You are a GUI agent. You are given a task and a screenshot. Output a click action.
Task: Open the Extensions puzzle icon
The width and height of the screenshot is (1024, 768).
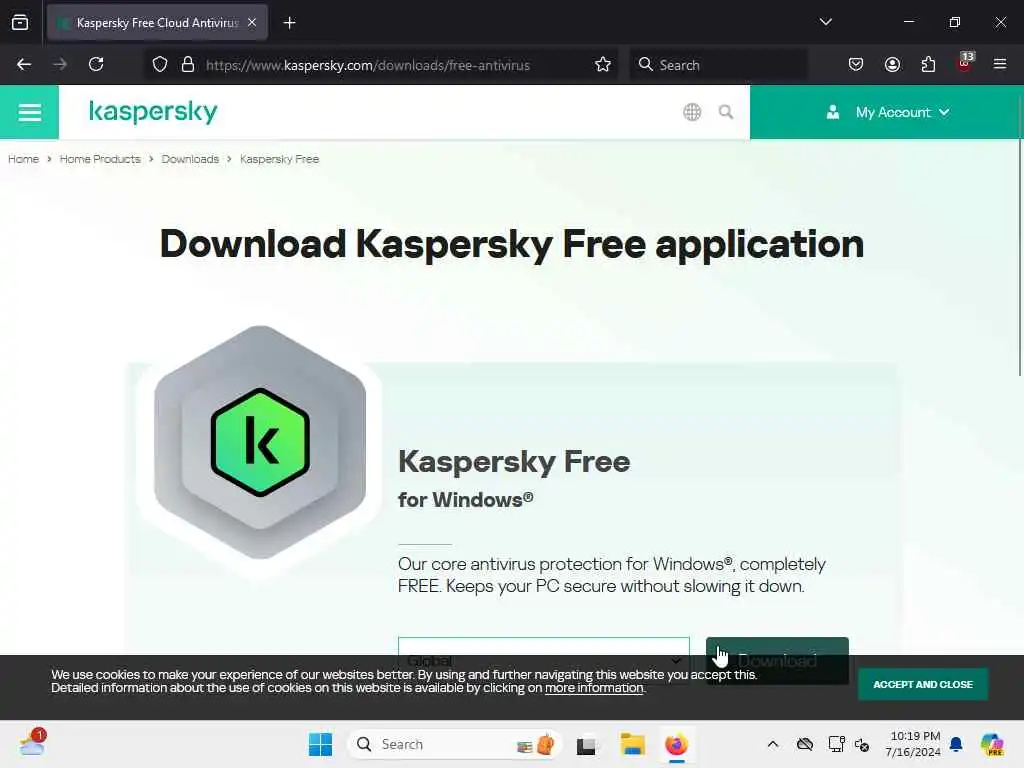point(928,64)
